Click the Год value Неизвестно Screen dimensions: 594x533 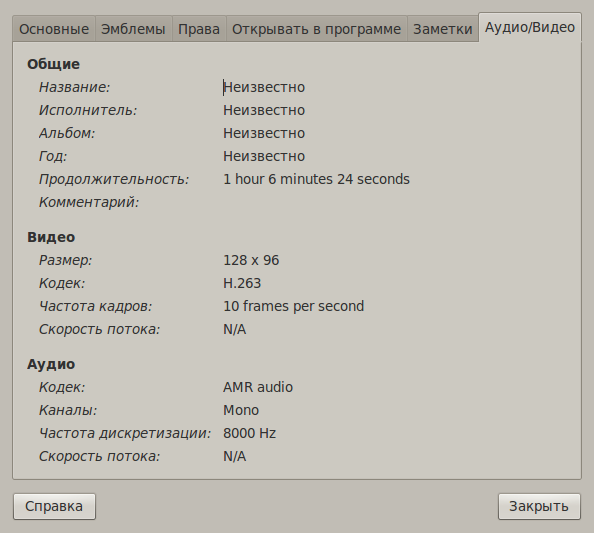264,156
